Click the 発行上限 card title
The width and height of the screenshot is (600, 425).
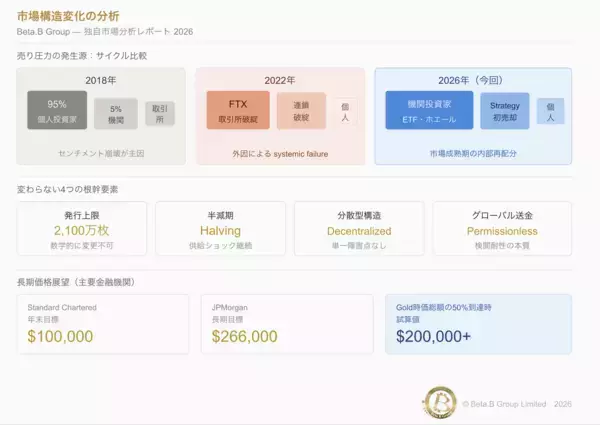(82, 215)
